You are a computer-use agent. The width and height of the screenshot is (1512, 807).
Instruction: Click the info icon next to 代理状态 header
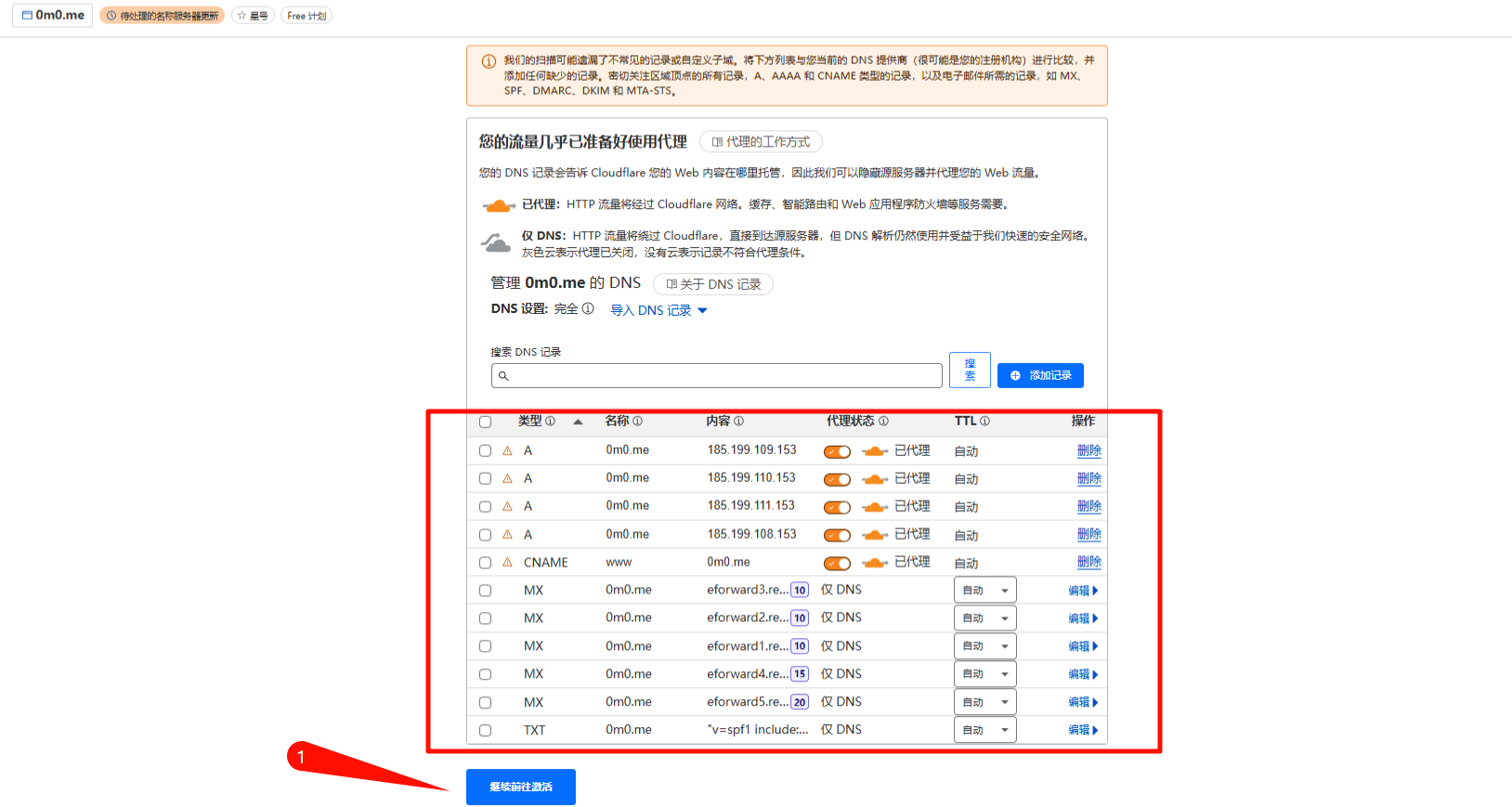point(883,422)
